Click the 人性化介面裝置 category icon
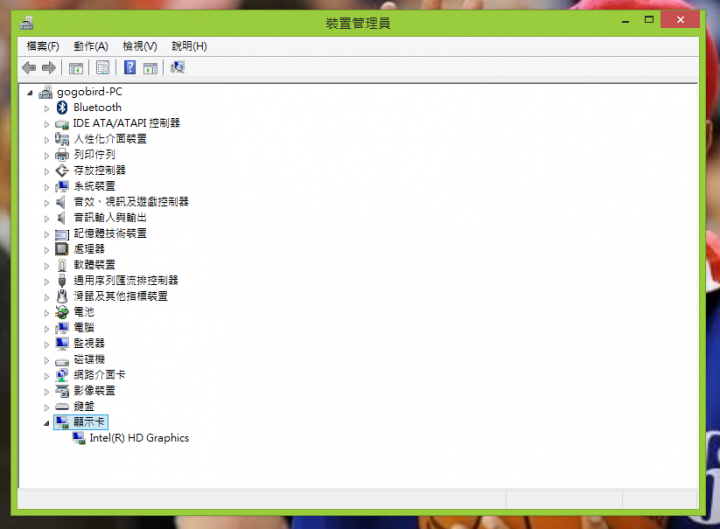Viewport: 720px width, 529px height. 62,139
